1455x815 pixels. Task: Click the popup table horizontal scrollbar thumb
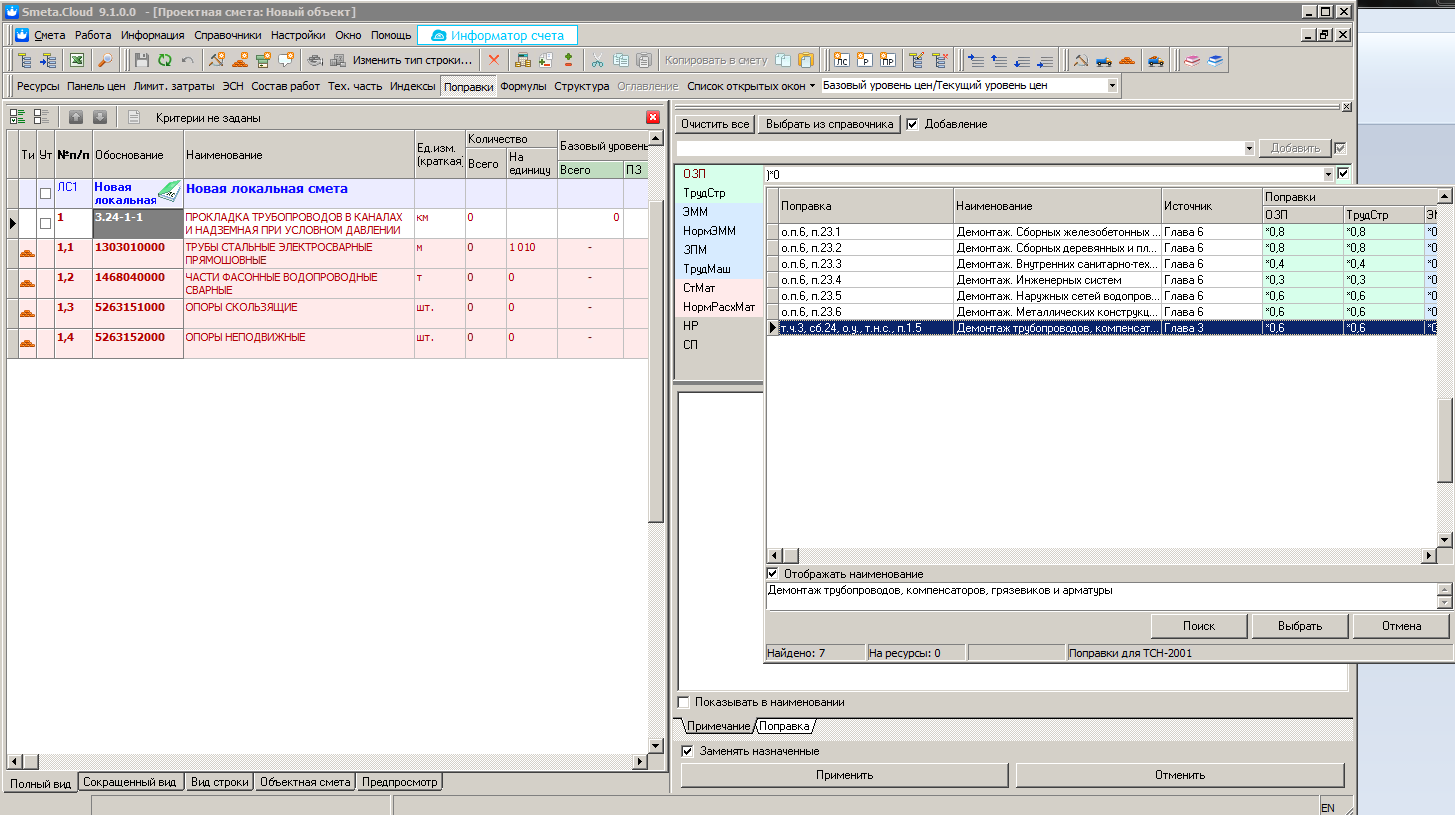[790, 555]
